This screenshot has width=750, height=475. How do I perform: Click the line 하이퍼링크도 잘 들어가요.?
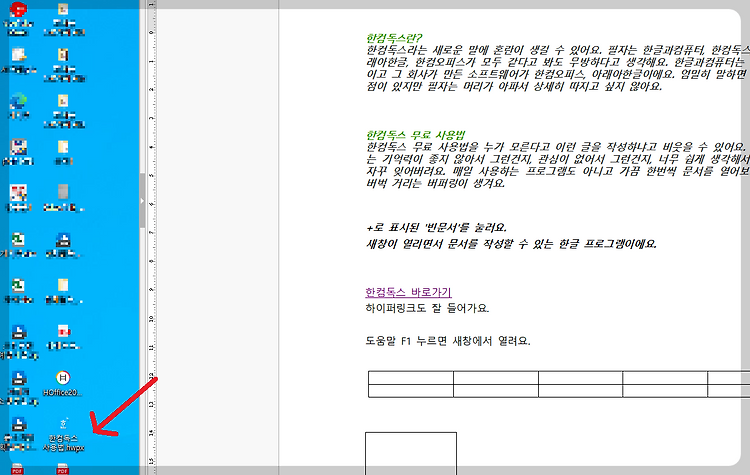tap(427, 308)
